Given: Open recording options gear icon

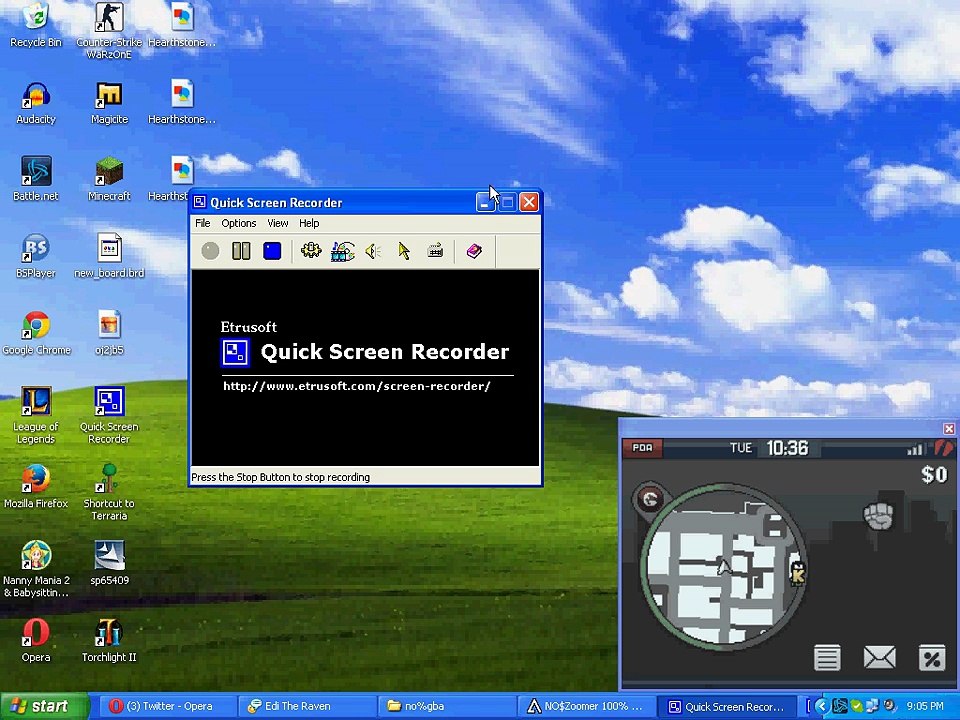Looking at the screenshot, I should pos(311,251).
